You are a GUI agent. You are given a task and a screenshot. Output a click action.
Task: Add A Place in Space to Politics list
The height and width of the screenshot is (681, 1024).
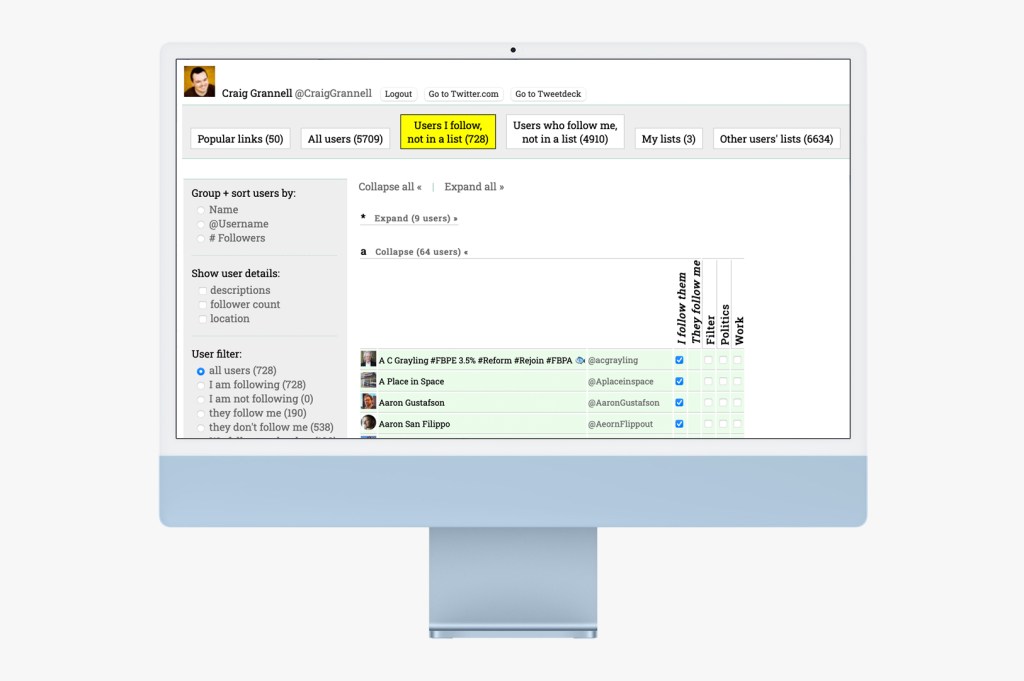723,381
